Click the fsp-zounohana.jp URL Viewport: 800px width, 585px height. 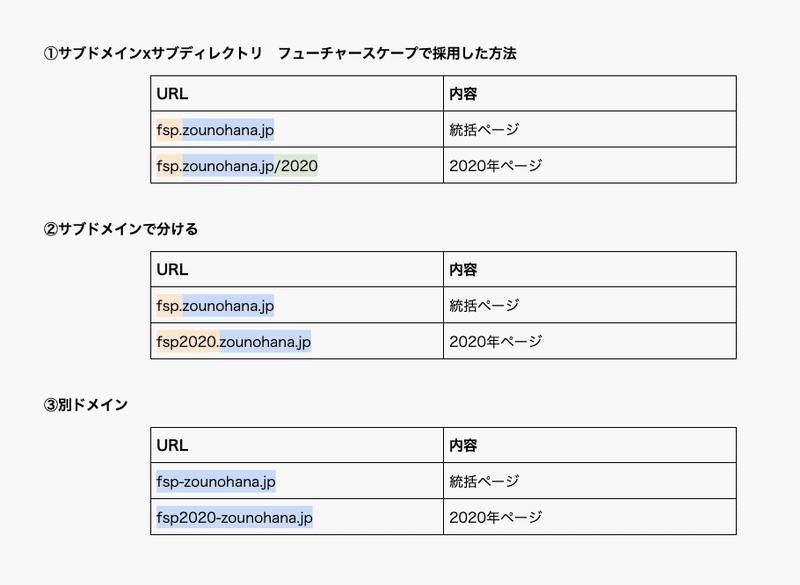click(216, 481)
